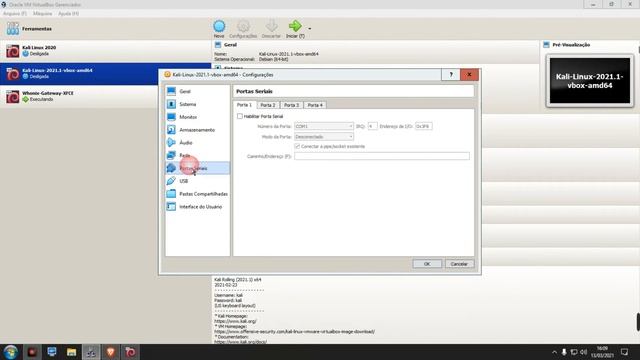This screenshot has width=640, height=360.
Task: Click the help question mark button
Action: point(451,75)
